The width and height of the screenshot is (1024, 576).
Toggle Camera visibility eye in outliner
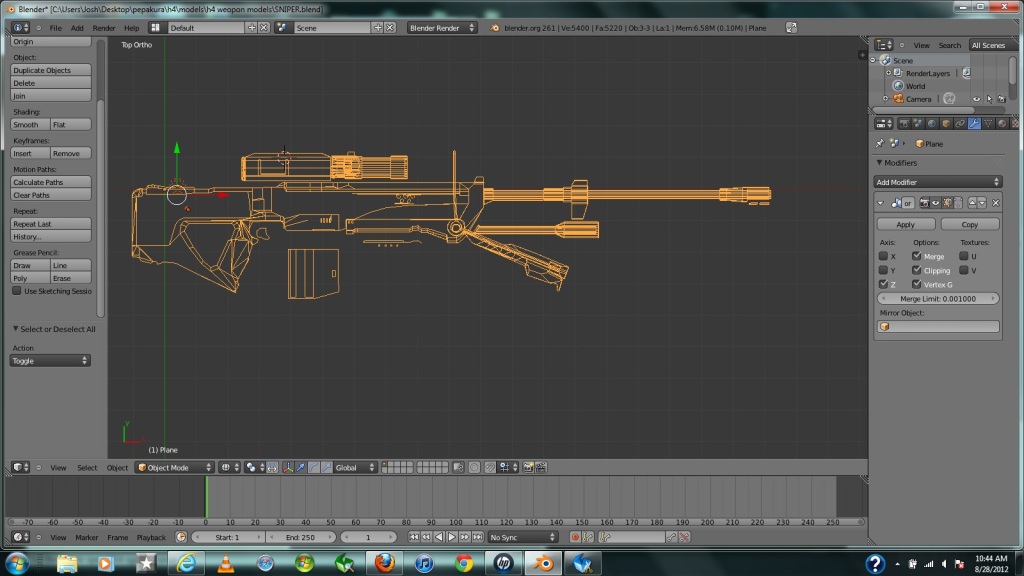click(976, 99)
